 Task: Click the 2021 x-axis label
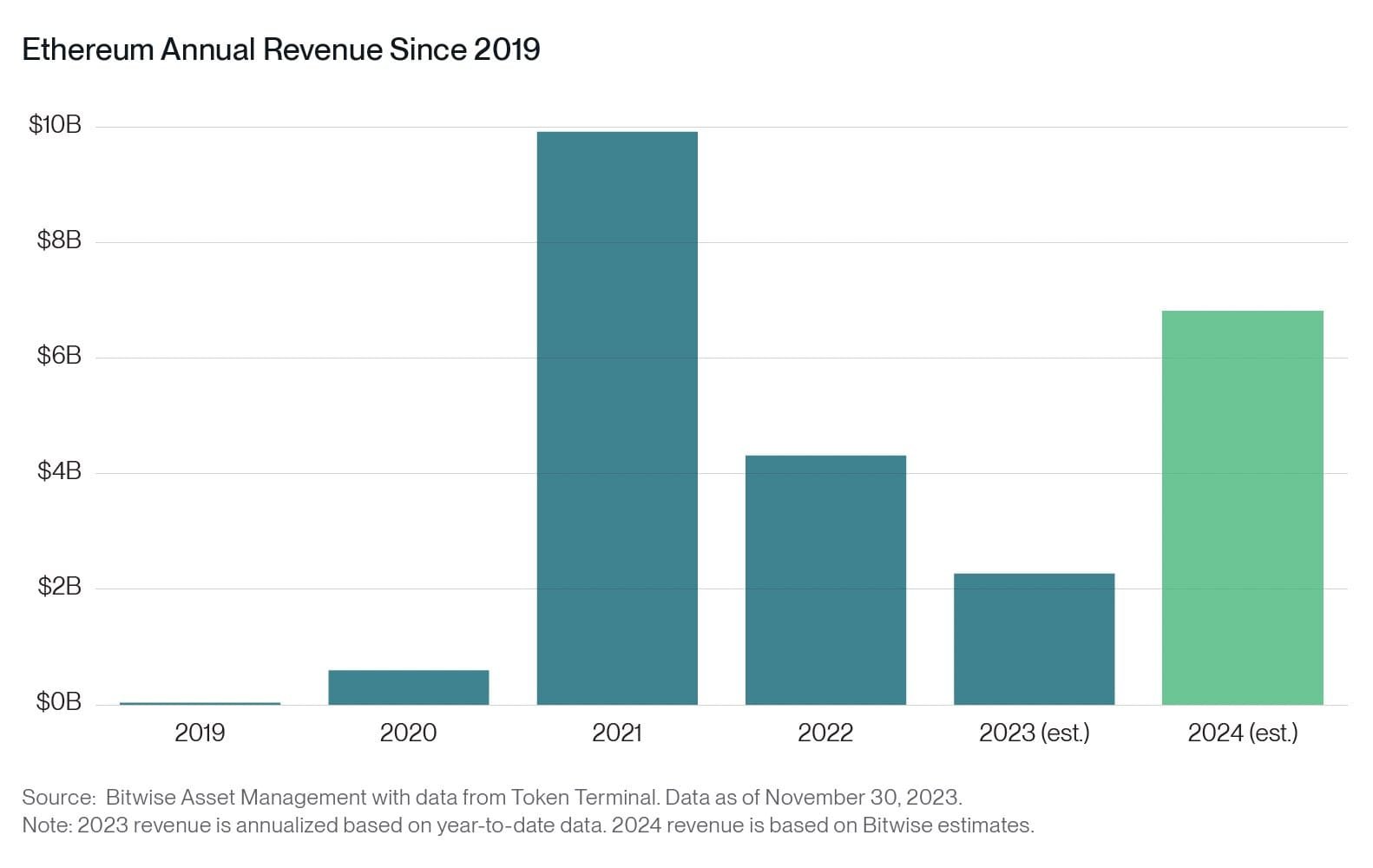[617, 733]
